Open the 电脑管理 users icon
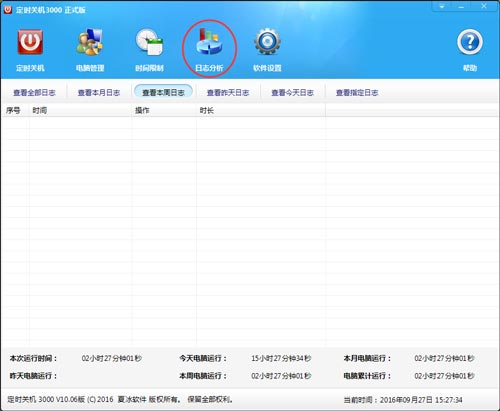 [90, 42]
